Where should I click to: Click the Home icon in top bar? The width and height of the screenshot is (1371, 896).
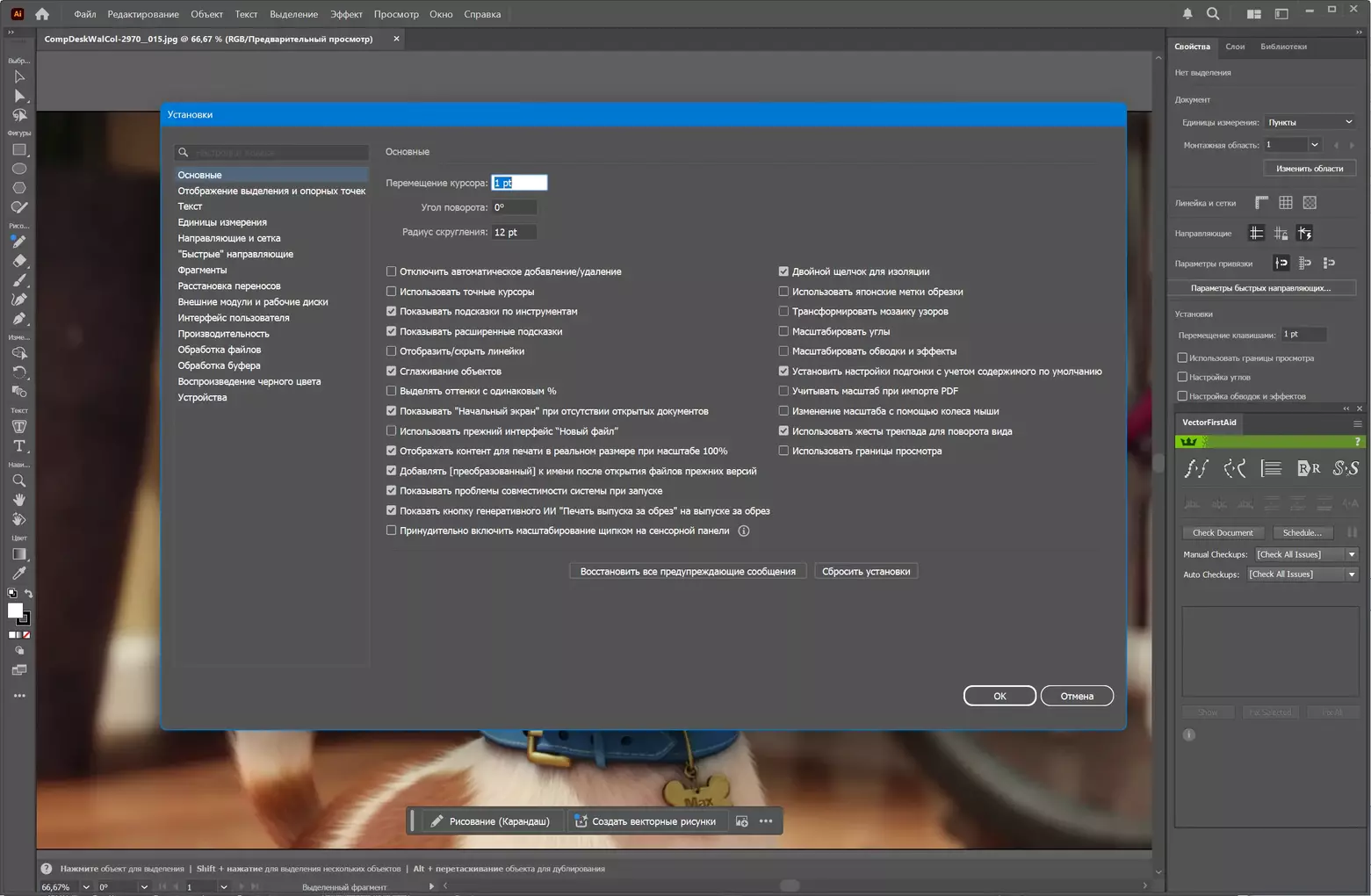pos(42,14)
